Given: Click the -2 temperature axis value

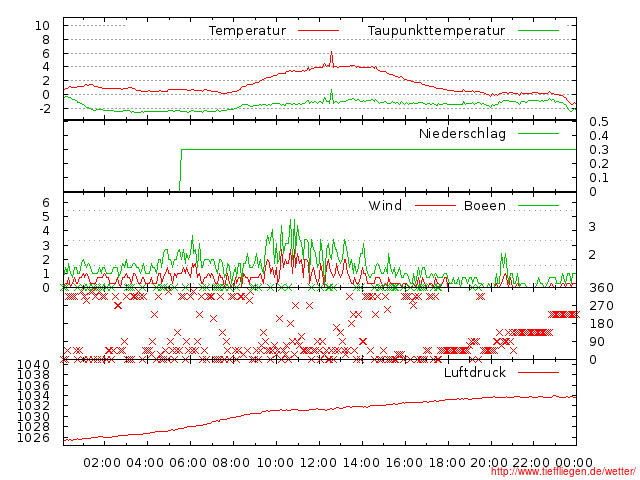Looking at the screenshot, I should 44,109.
